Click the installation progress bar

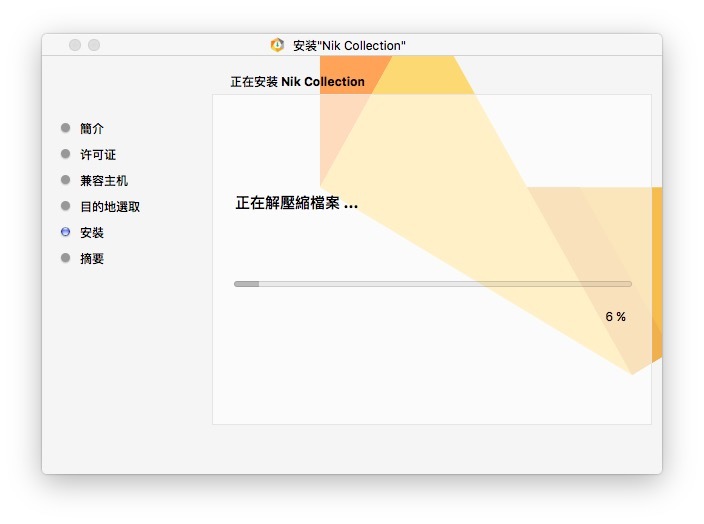tap(432, 284)
